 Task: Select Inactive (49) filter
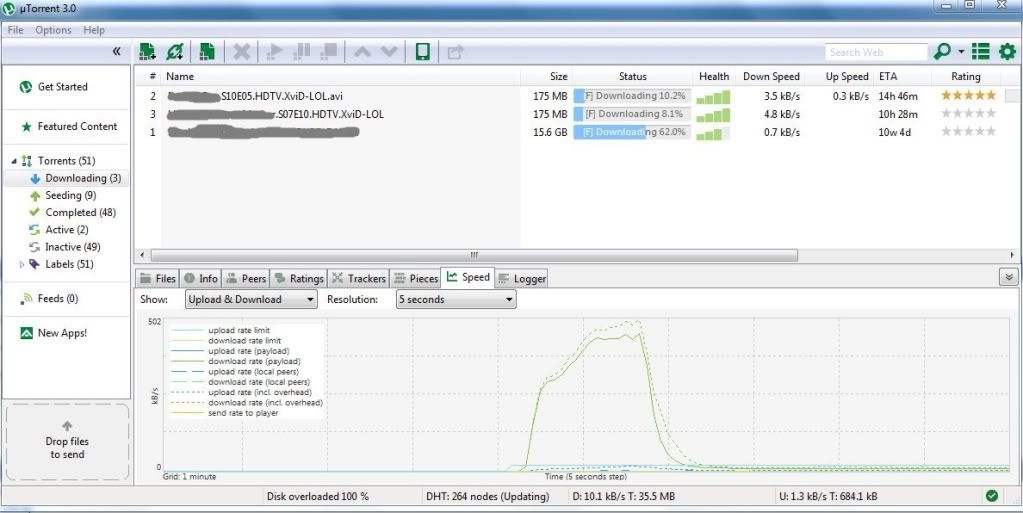point(65,247)
